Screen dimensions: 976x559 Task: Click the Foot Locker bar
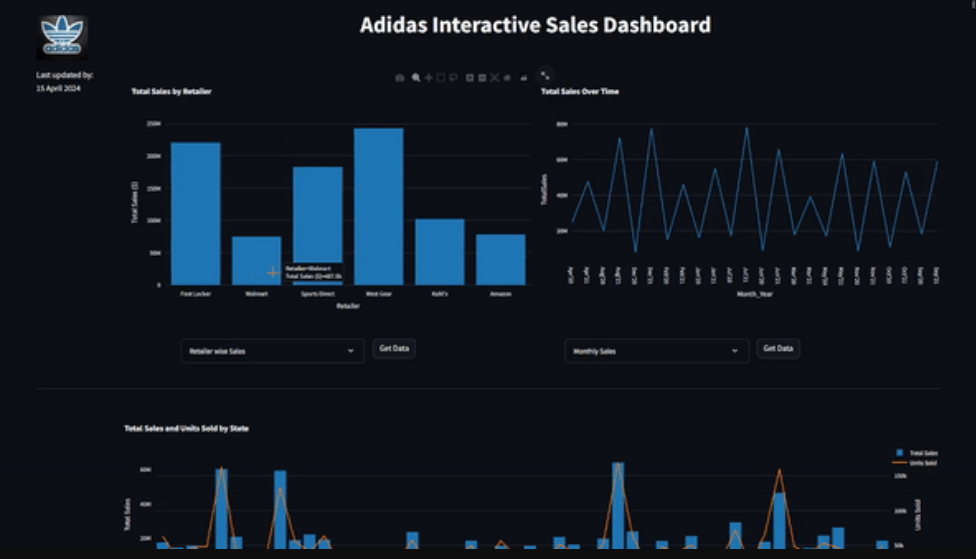pyautogui.click(x=195, y=214)
